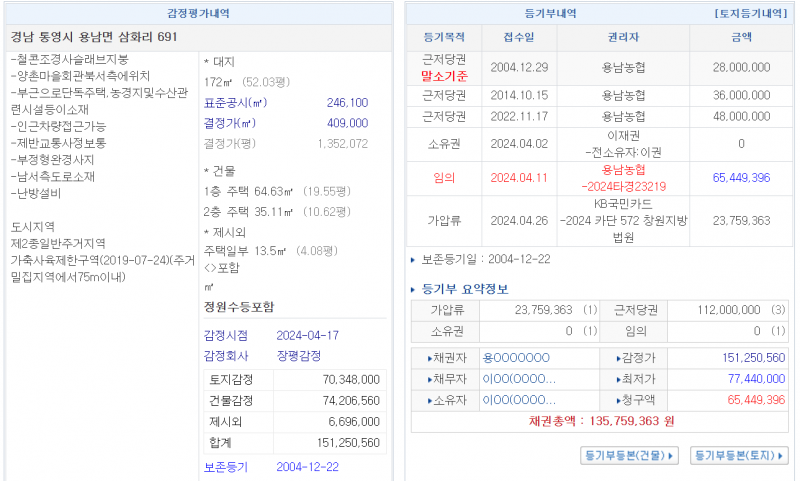Select the 28,000,000 amount cell

[741, 67]
